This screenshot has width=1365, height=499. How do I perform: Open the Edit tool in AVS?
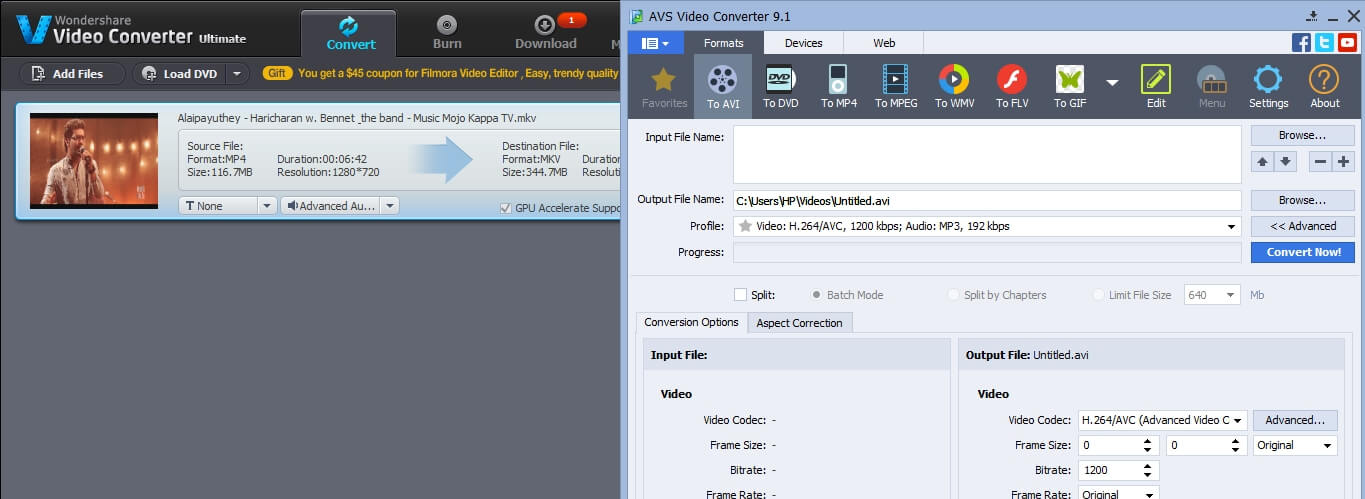tap(1156, 87)
